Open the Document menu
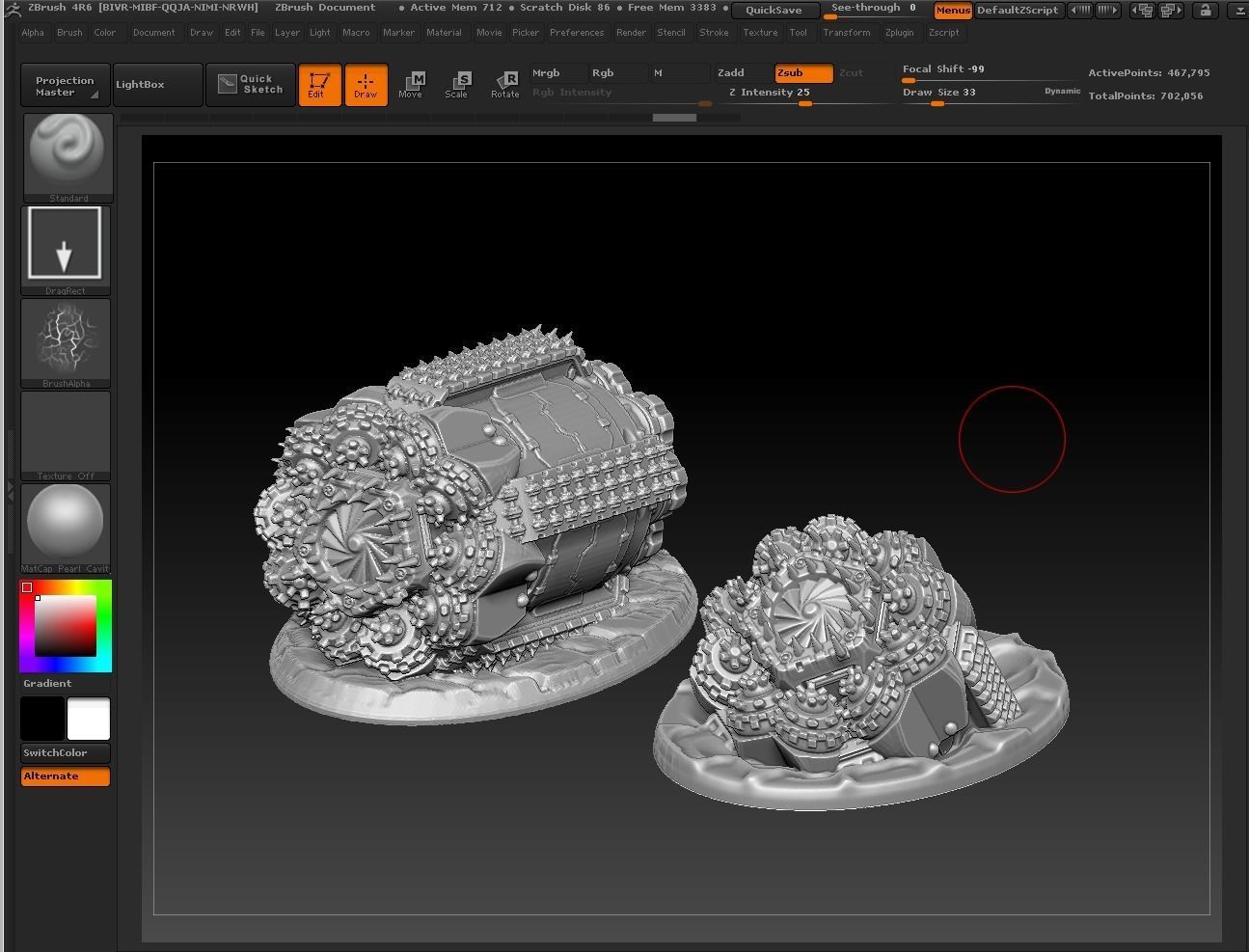Image resolution: width=1249 pixels, height=952 pixels. pyautogui.click(x=154, y=33)
